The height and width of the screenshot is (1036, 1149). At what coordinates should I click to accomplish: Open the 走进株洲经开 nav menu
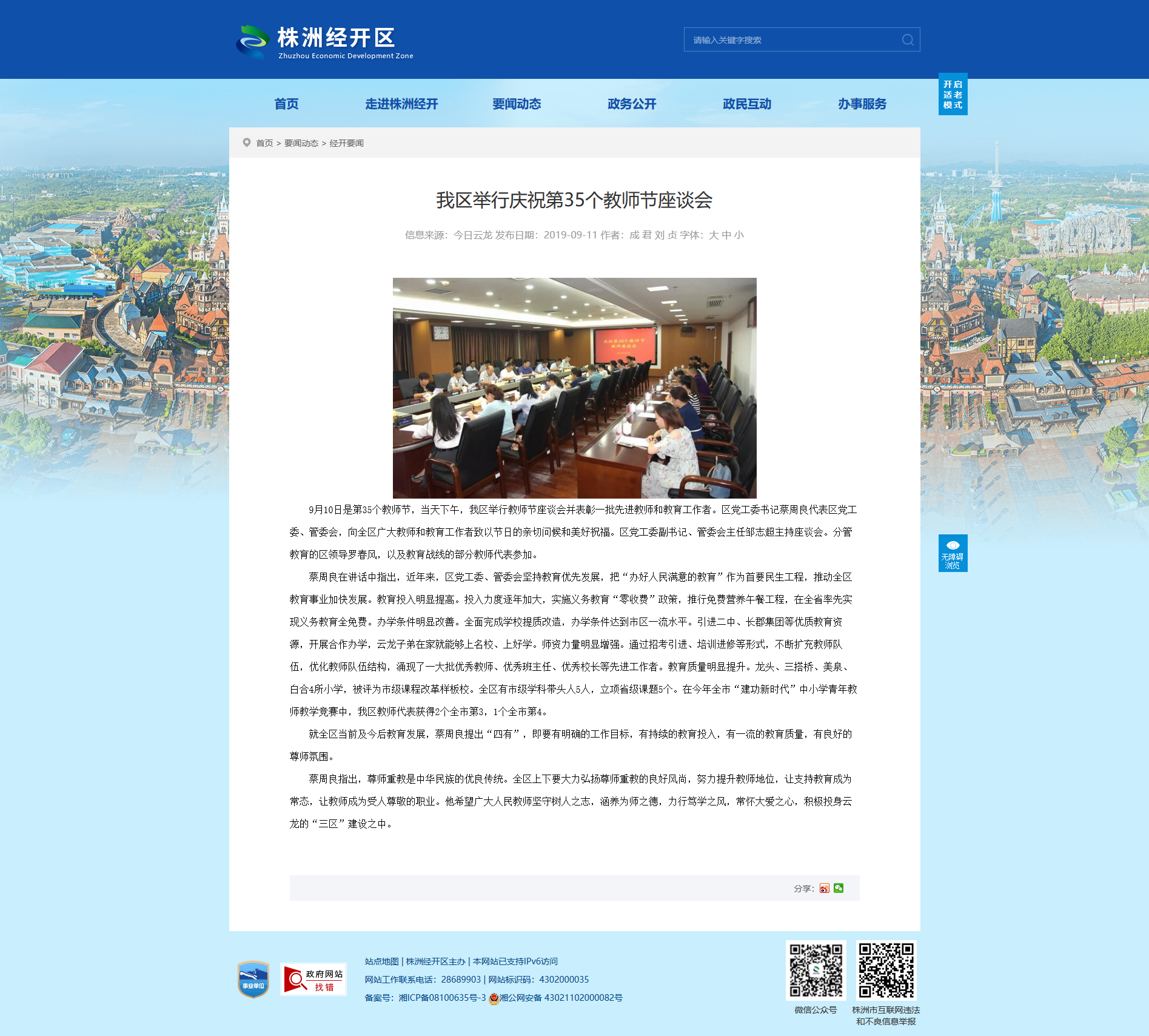(401, 104)
